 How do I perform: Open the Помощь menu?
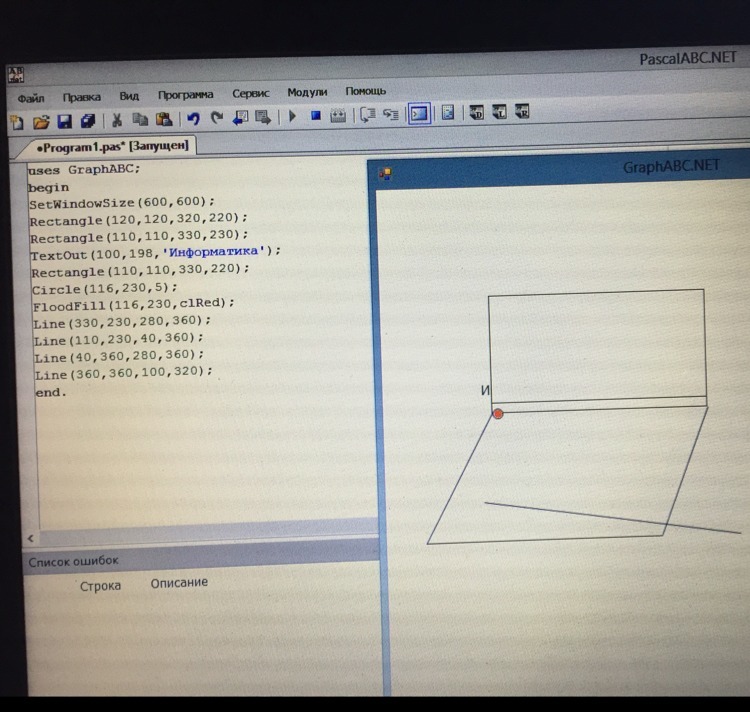366,91
